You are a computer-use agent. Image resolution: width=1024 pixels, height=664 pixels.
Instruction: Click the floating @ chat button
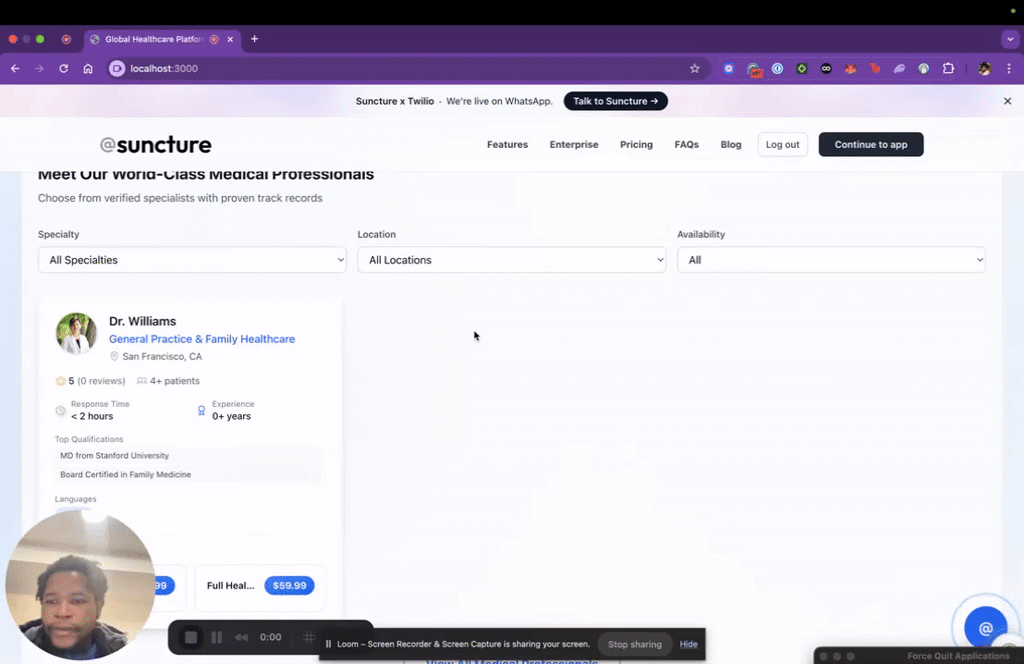pos(985,628)
